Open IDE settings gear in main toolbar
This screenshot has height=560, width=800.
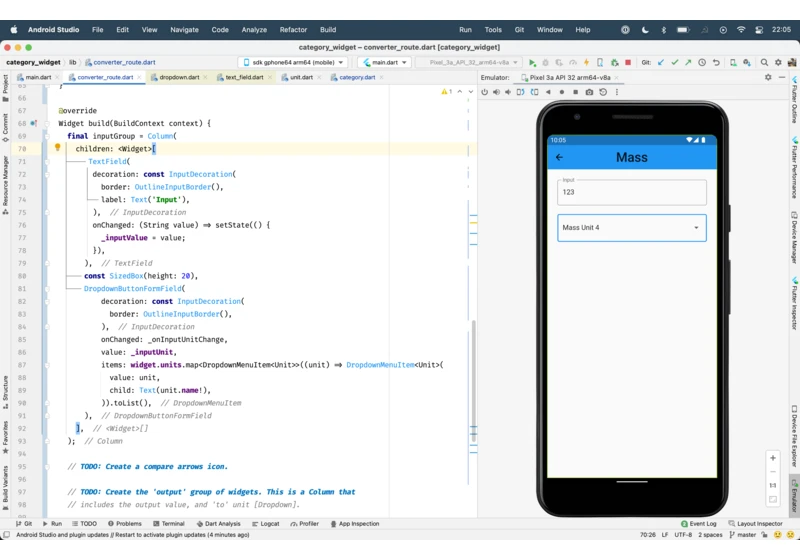778,62
